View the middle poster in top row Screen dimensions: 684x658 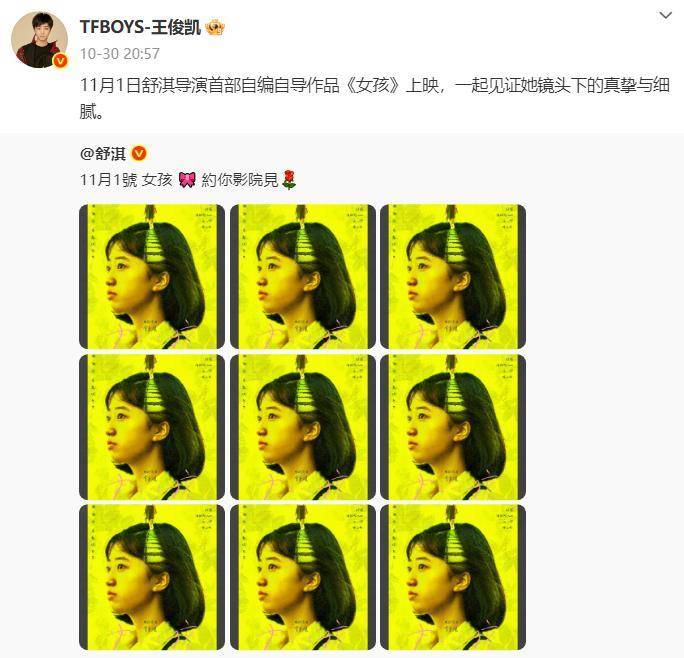pos(303,277)
